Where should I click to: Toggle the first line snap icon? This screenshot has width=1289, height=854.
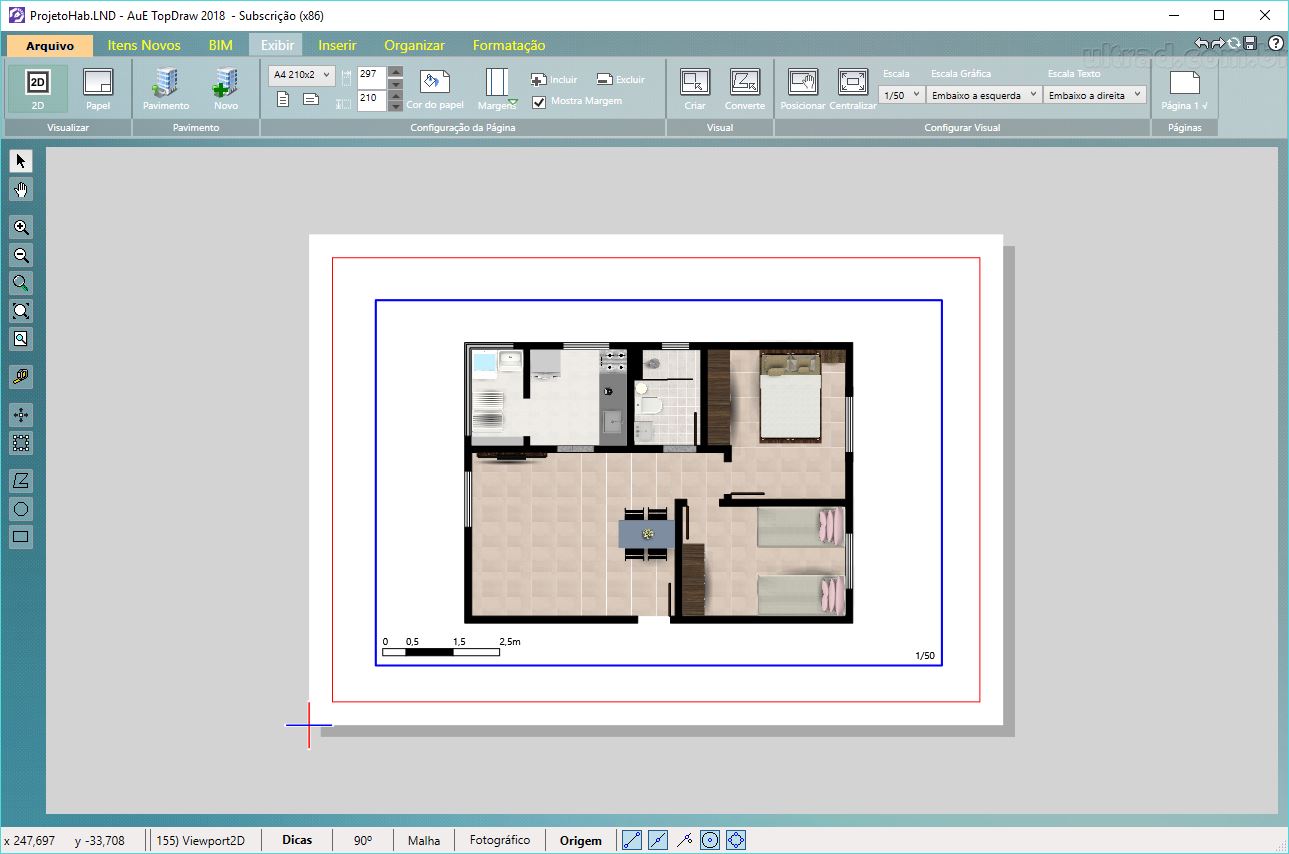coord(632,841)
